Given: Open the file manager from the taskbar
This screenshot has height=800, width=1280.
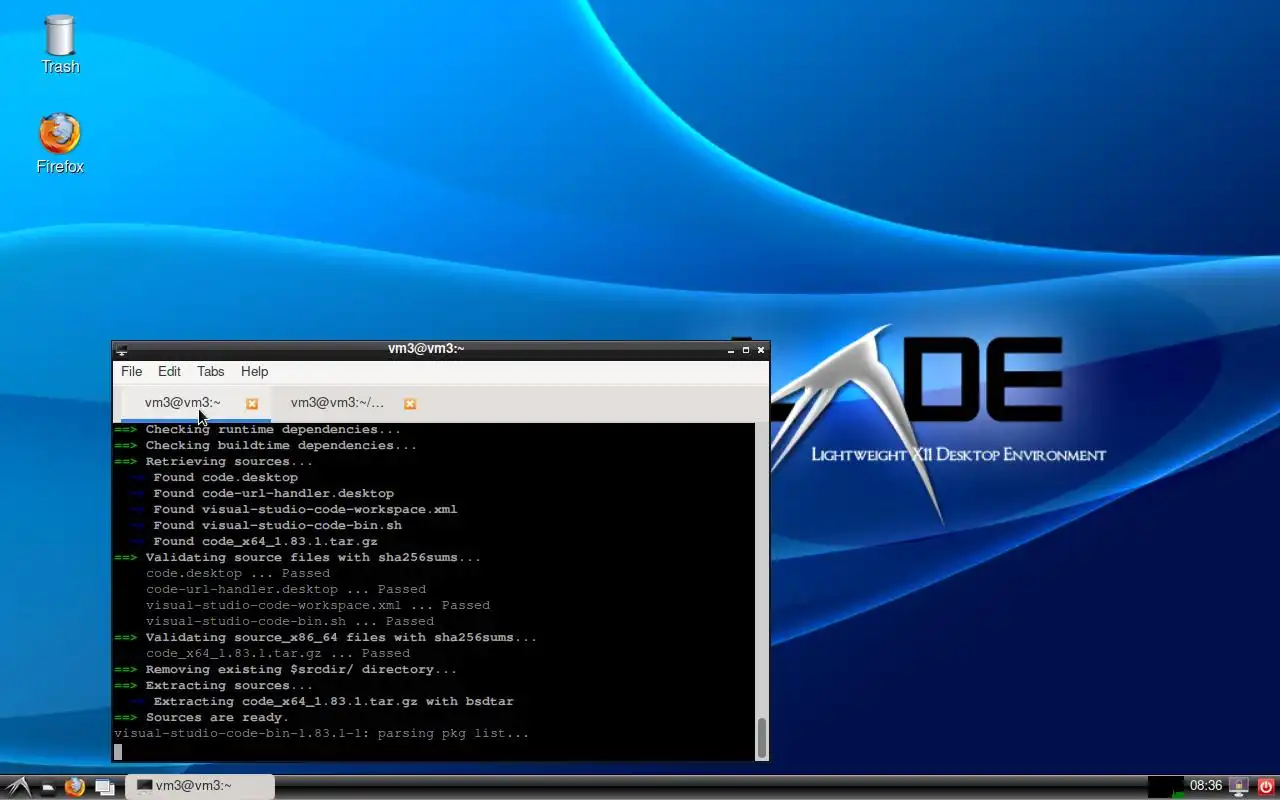Looking at the screenshot, I should [47, 787].
